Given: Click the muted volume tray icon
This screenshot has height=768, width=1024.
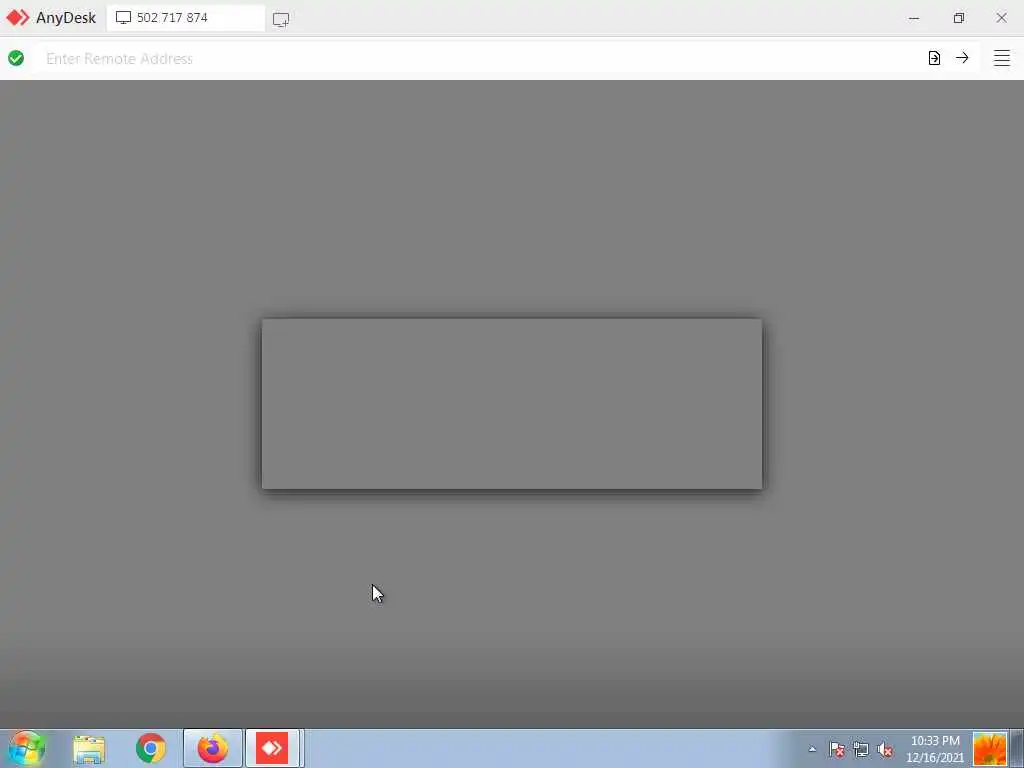Looking at the screenshot, I should tap(885, 749).
